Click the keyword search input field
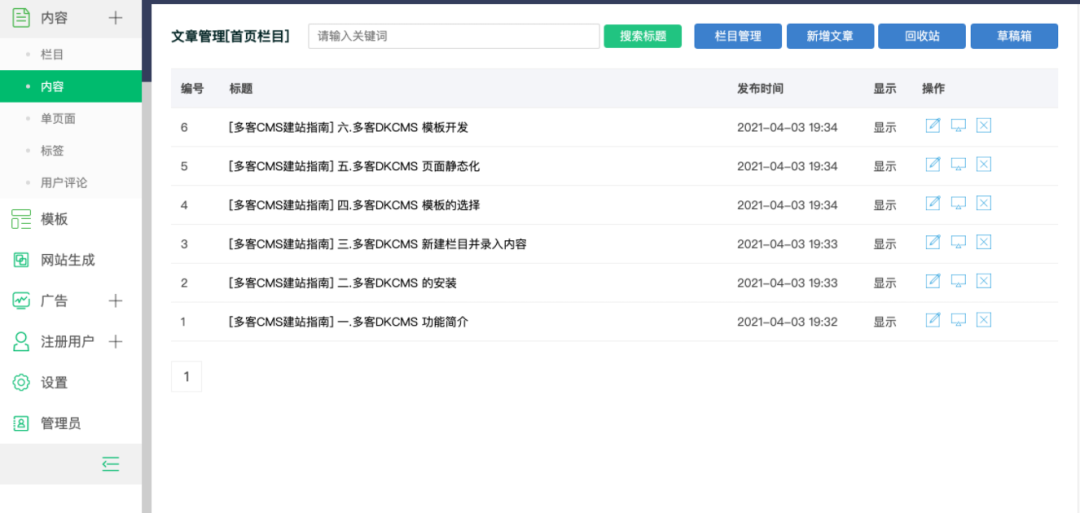Screen dimensions: 1080x513 [x=454, y=36]
